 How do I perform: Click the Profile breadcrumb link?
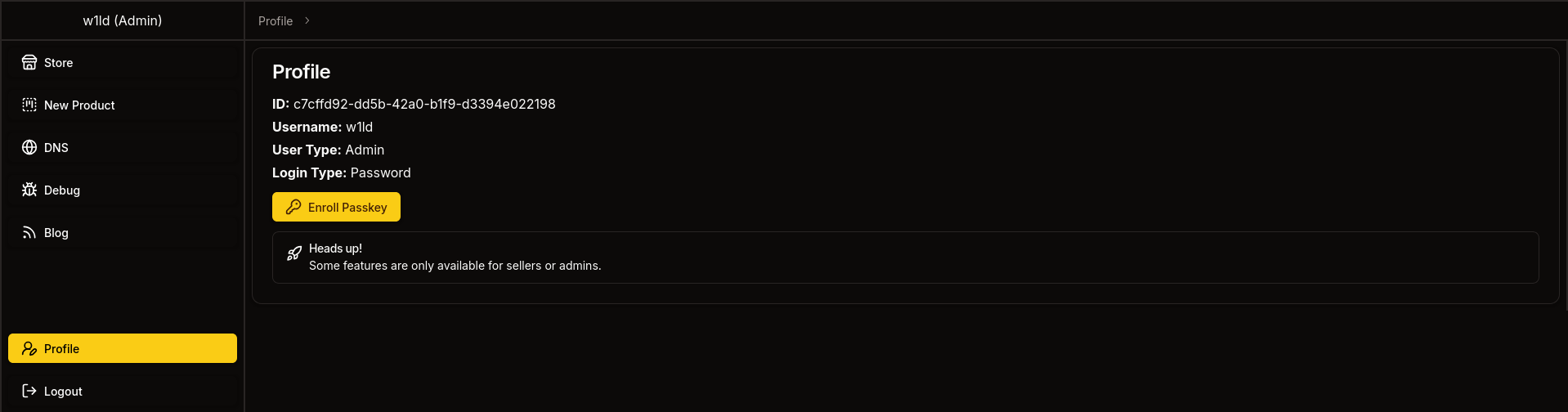point(276,21)
